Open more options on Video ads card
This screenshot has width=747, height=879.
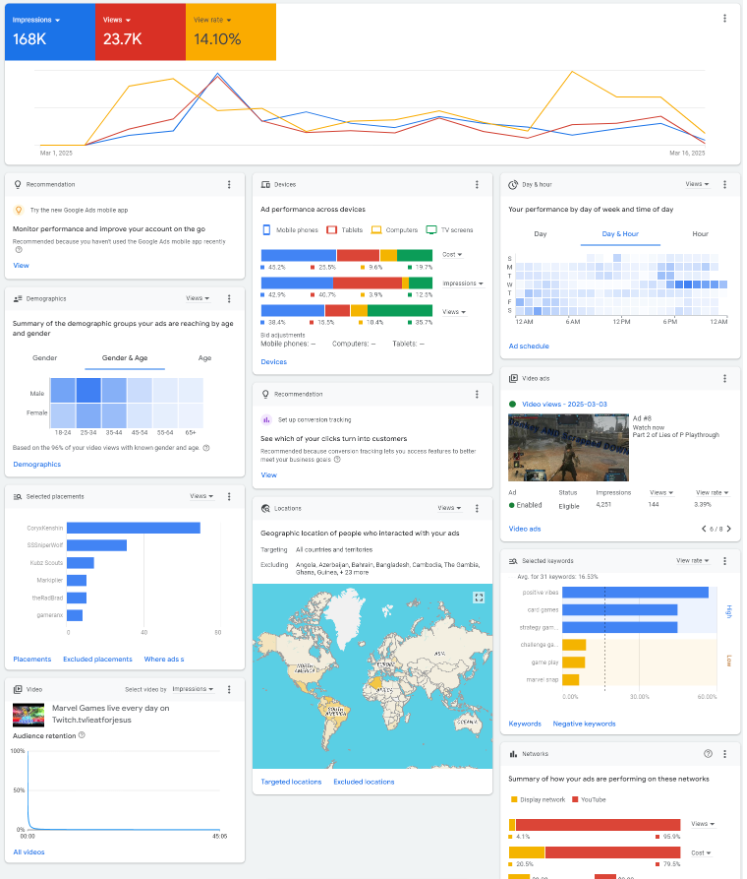725,379
